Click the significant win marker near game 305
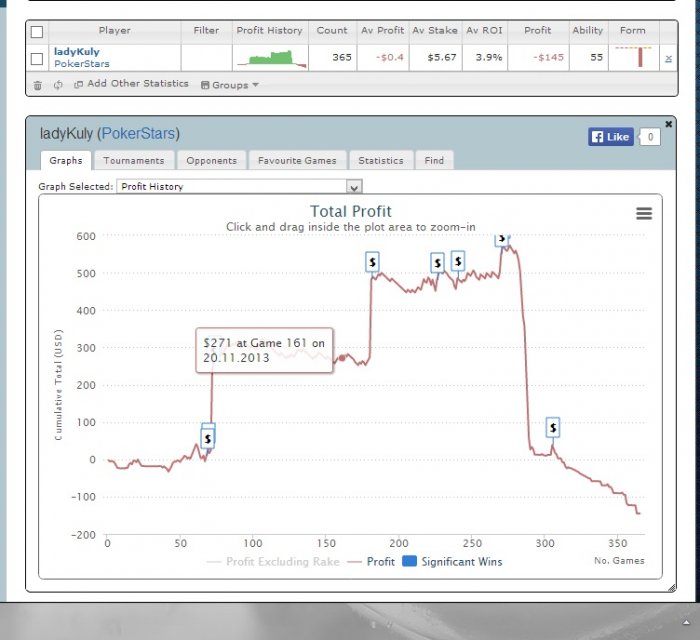 pyautogui.click(x=553, y=428)
